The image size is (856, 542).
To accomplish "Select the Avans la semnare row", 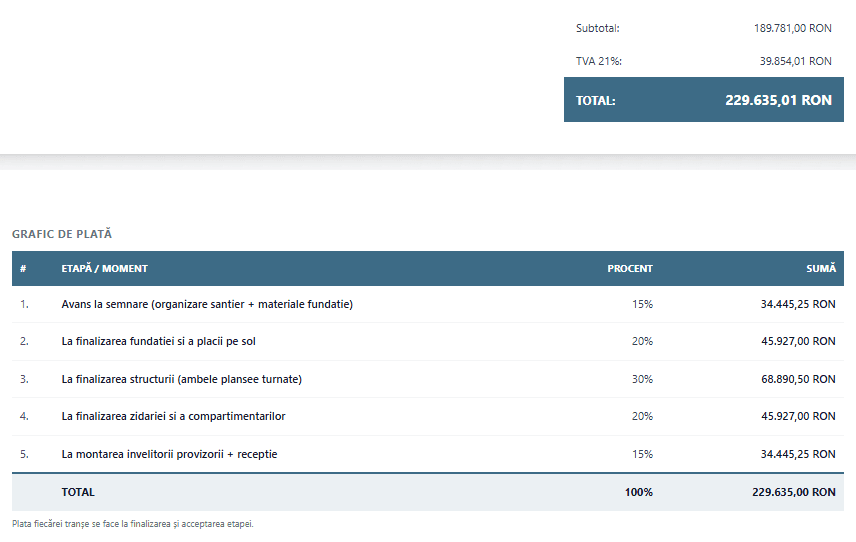I will point(428,304).
